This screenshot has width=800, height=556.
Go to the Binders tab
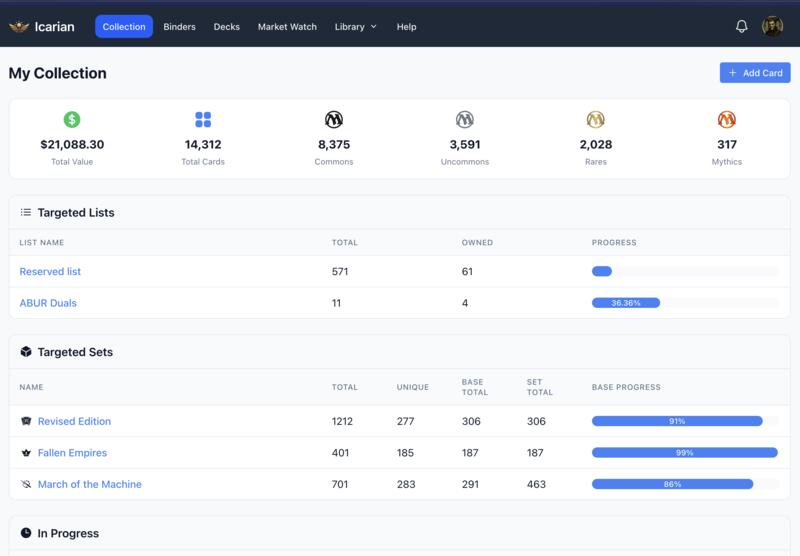click(x=180, y=27)
